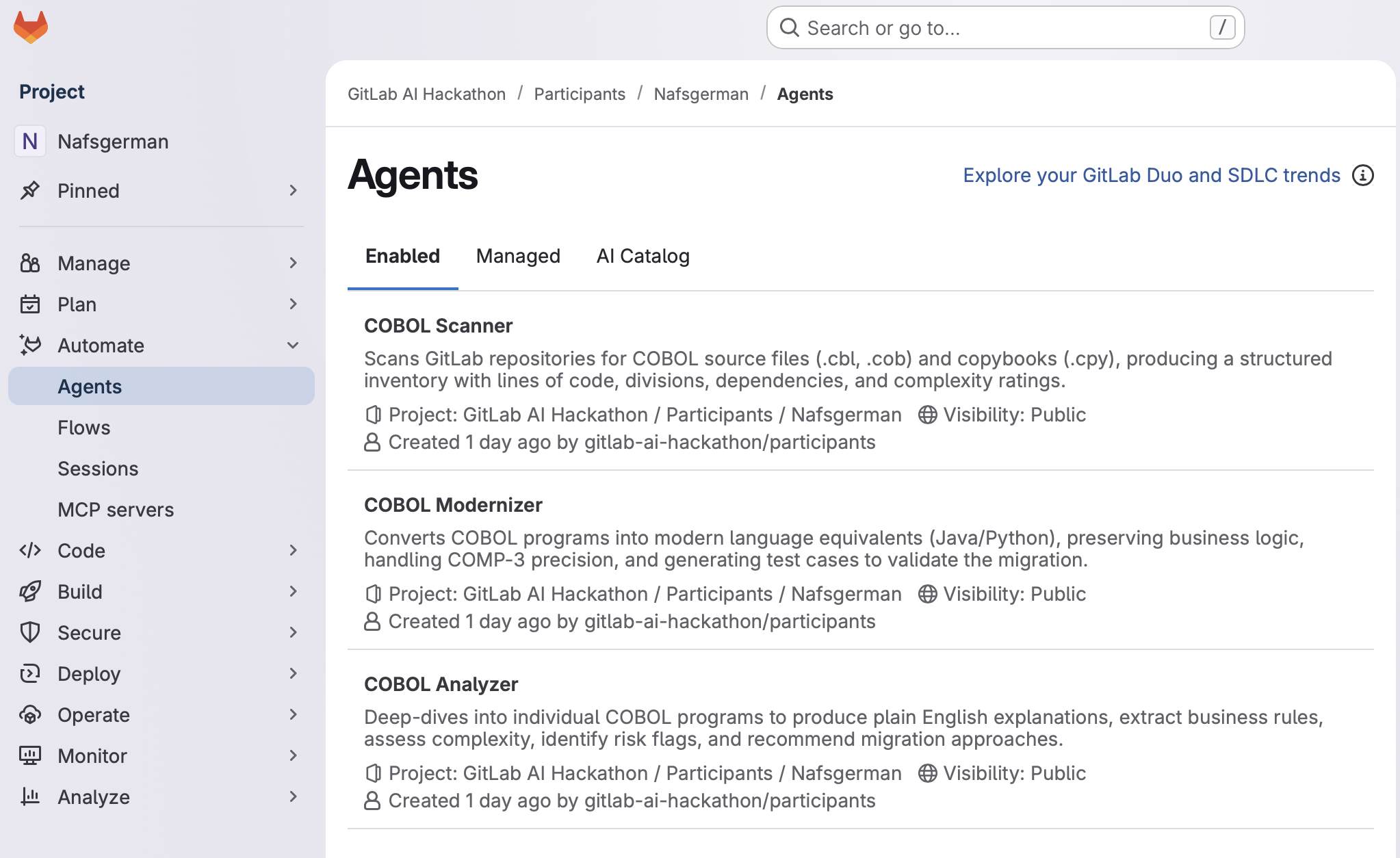Click the Build rocket icon in sidebar

coord(30,592)
